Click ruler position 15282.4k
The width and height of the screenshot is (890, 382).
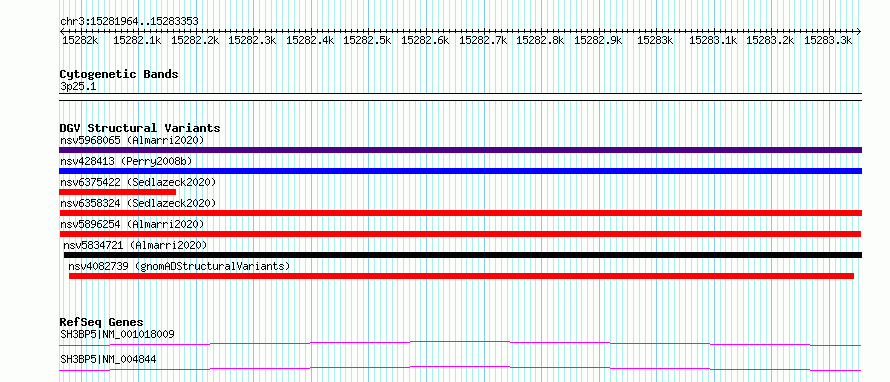coord(310,40)
